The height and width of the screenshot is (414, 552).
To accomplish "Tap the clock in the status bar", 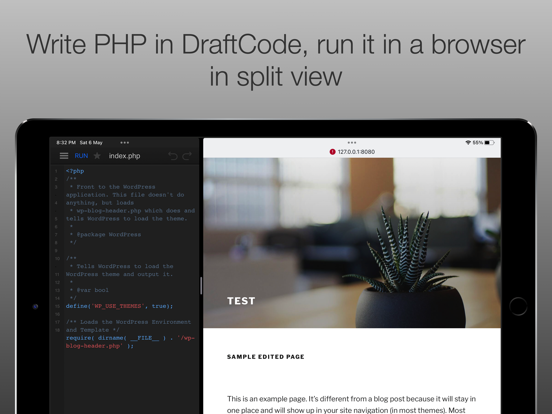I will tap(66, 143).
